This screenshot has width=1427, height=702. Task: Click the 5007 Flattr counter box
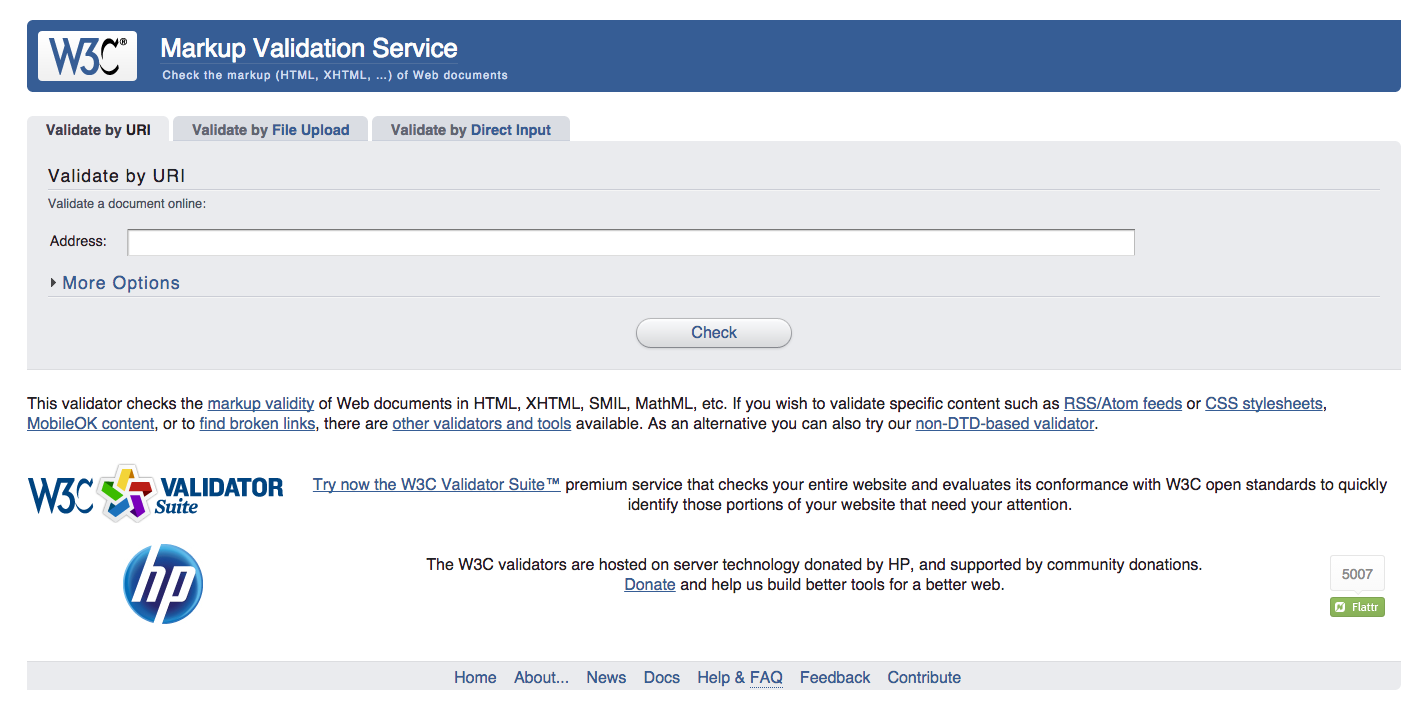tap(1357, 574)
